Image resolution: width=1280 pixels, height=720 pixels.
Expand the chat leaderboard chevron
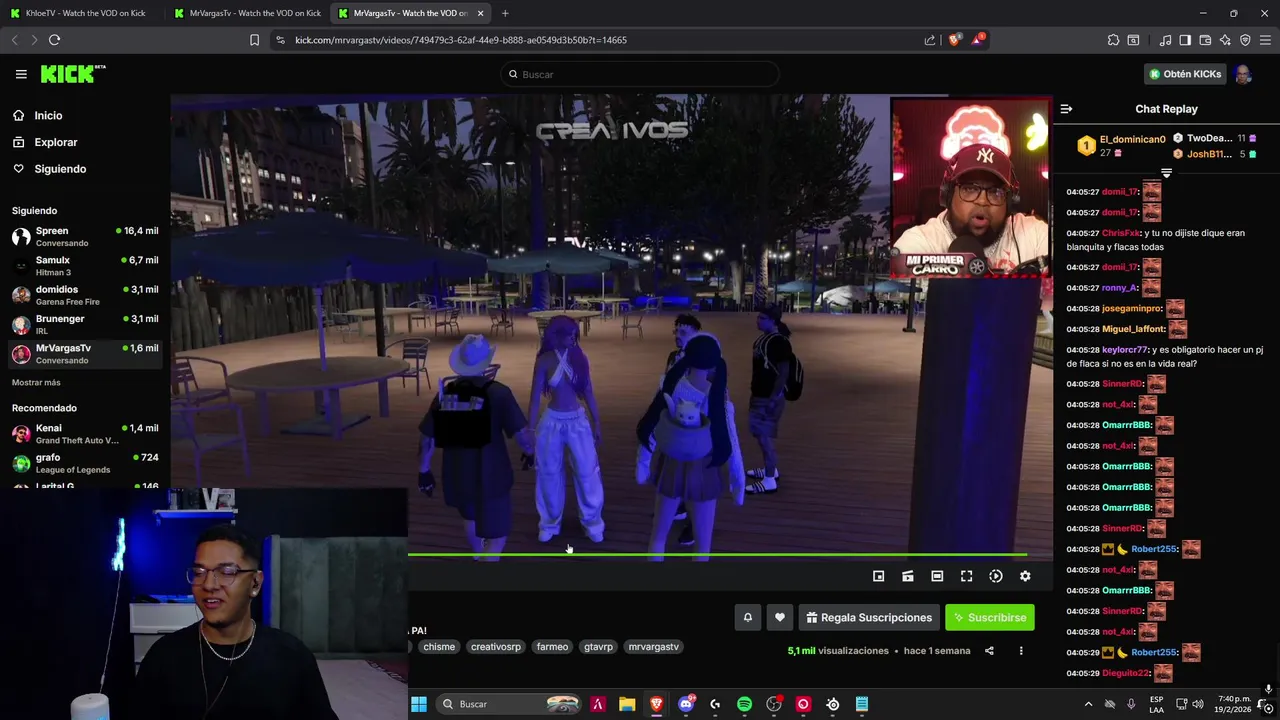tap(1166, 173)
